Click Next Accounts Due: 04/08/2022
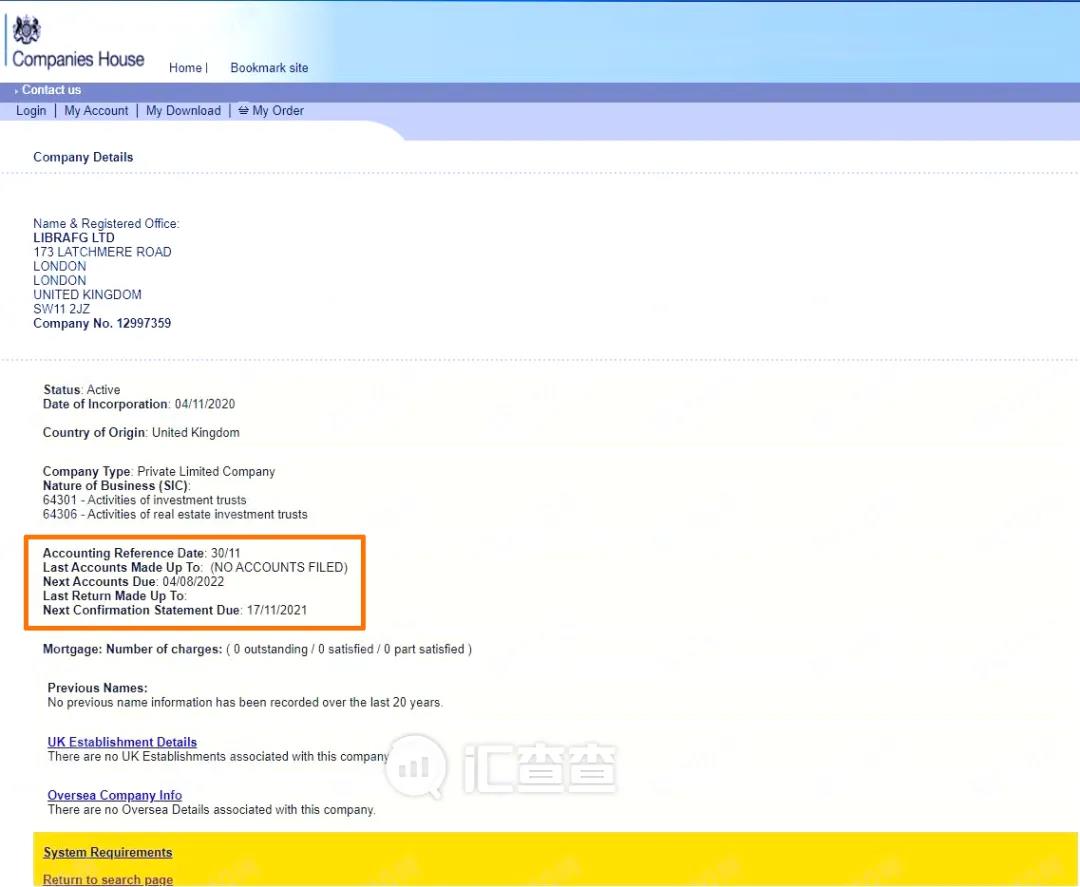Image resolution: width=1080 pixels, height=887 pixels. coord(133,582)
